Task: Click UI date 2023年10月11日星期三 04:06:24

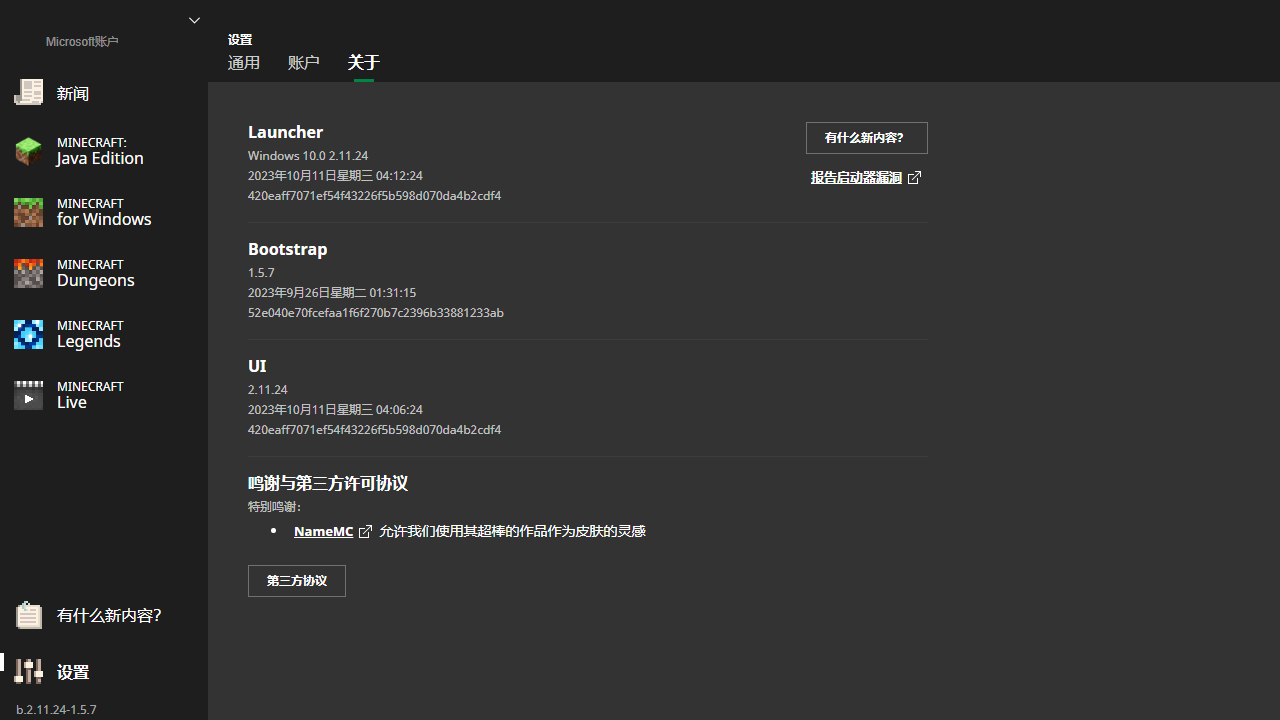Action: tap(335, 410)
